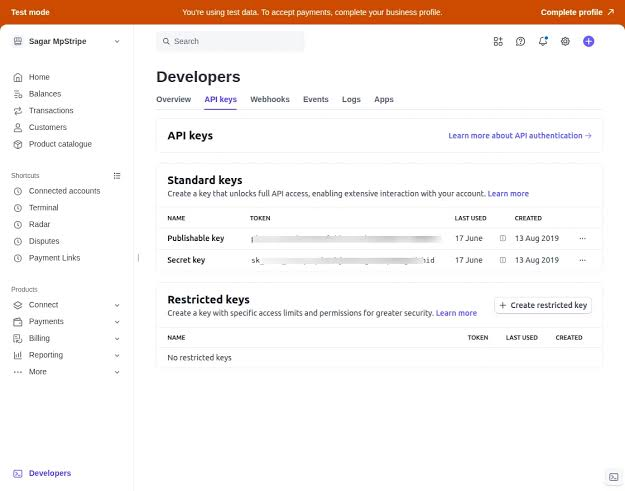Click the Connect layers icon
Image resolution: width=625 pixels, height=491 pixels.
[x=18, y=305]
